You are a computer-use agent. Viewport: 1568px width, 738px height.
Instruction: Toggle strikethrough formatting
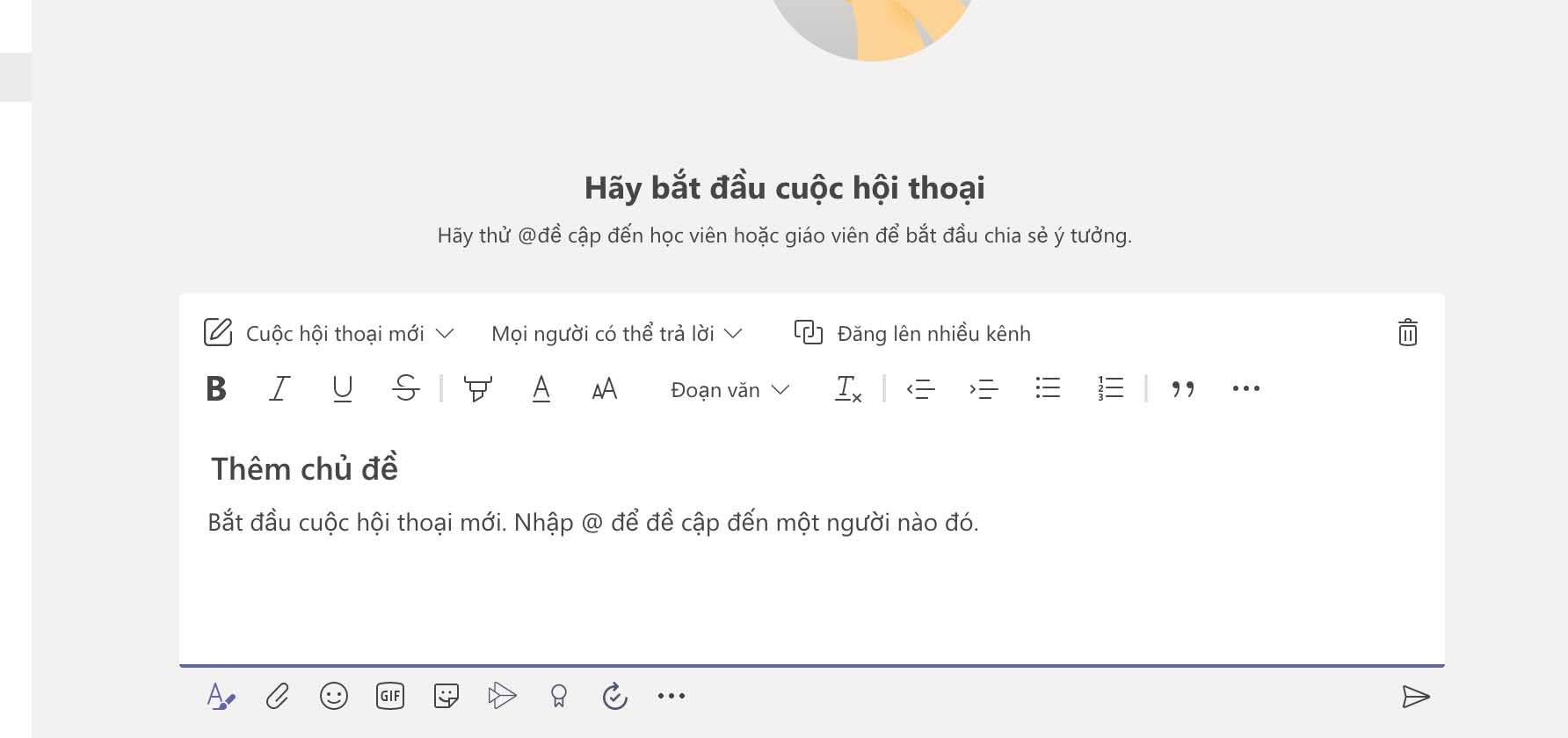click(x=406, y=388)
